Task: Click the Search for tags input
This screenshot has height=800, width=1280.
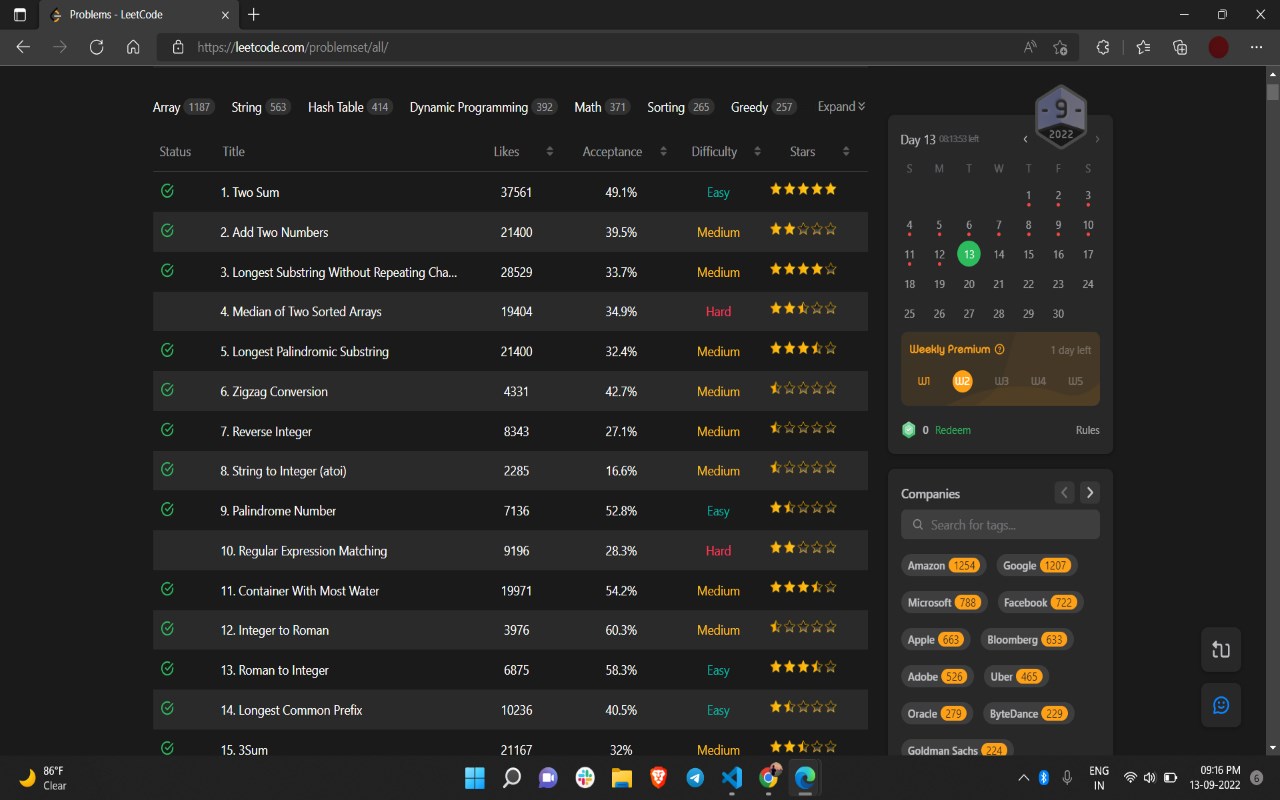Action: 1000,524
